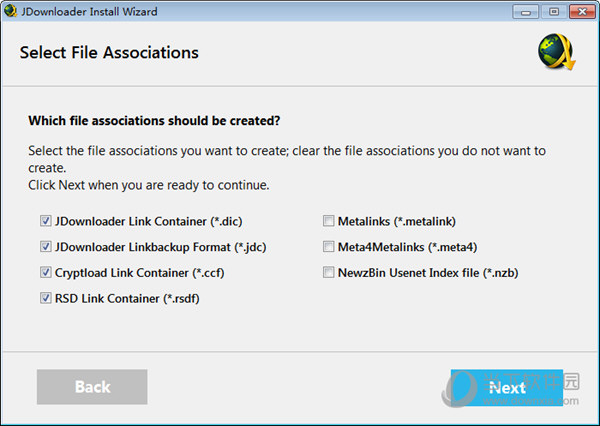Maximize the Install Wizard window
Screen dimensions: 600x426
pyautogui.click(x=554, y=12)
